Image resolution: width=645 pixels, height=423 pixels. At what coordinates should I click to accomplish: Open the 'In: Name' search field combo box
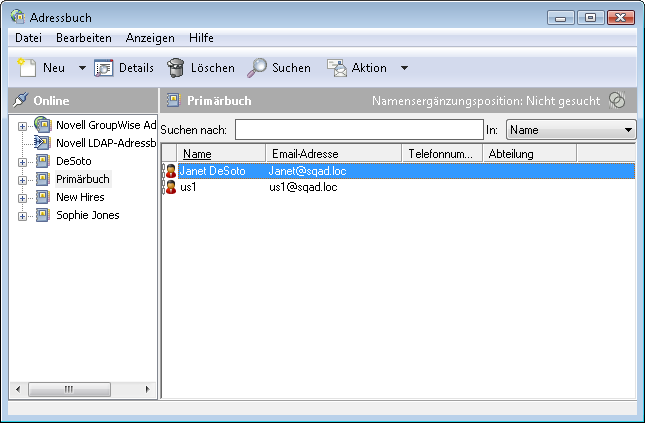[x=571, y=130]
